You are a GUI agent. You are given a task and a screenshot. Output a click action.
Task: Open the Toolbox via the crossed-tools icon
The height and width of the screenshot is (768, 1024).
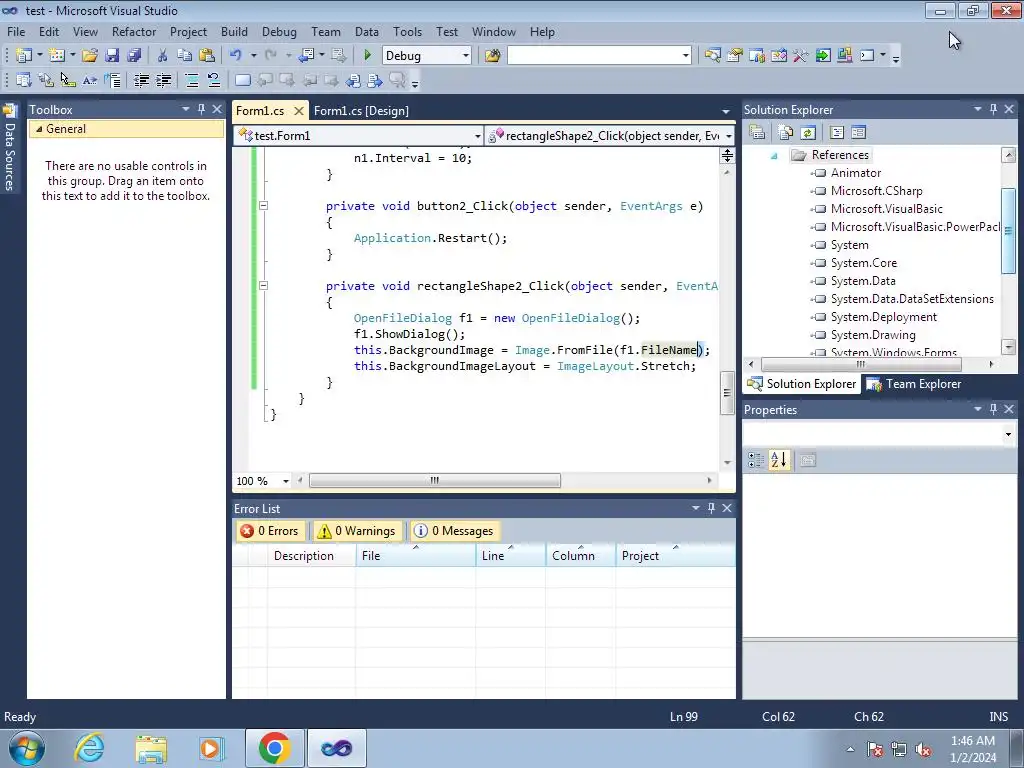(801, 56)
